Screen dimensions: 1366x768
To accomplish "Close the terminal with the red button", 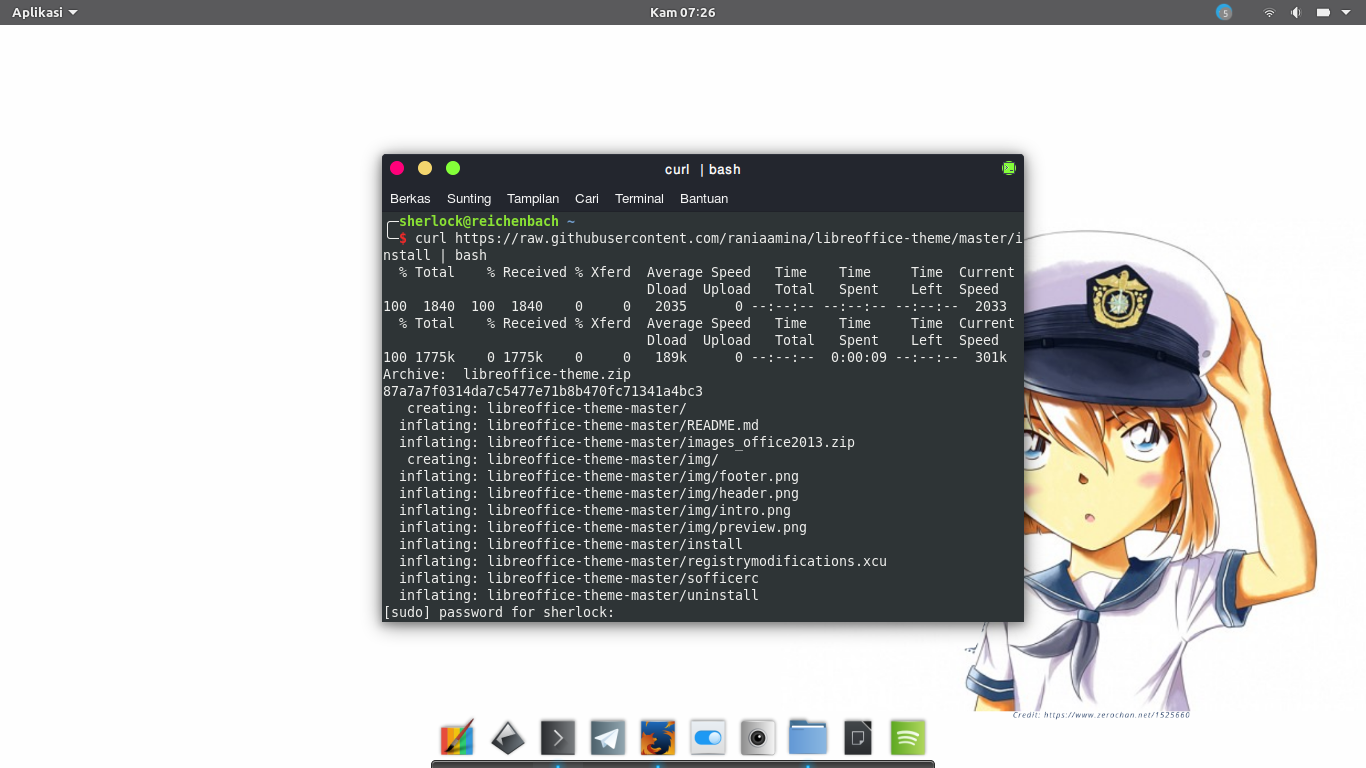I will (x=397, y=168).
